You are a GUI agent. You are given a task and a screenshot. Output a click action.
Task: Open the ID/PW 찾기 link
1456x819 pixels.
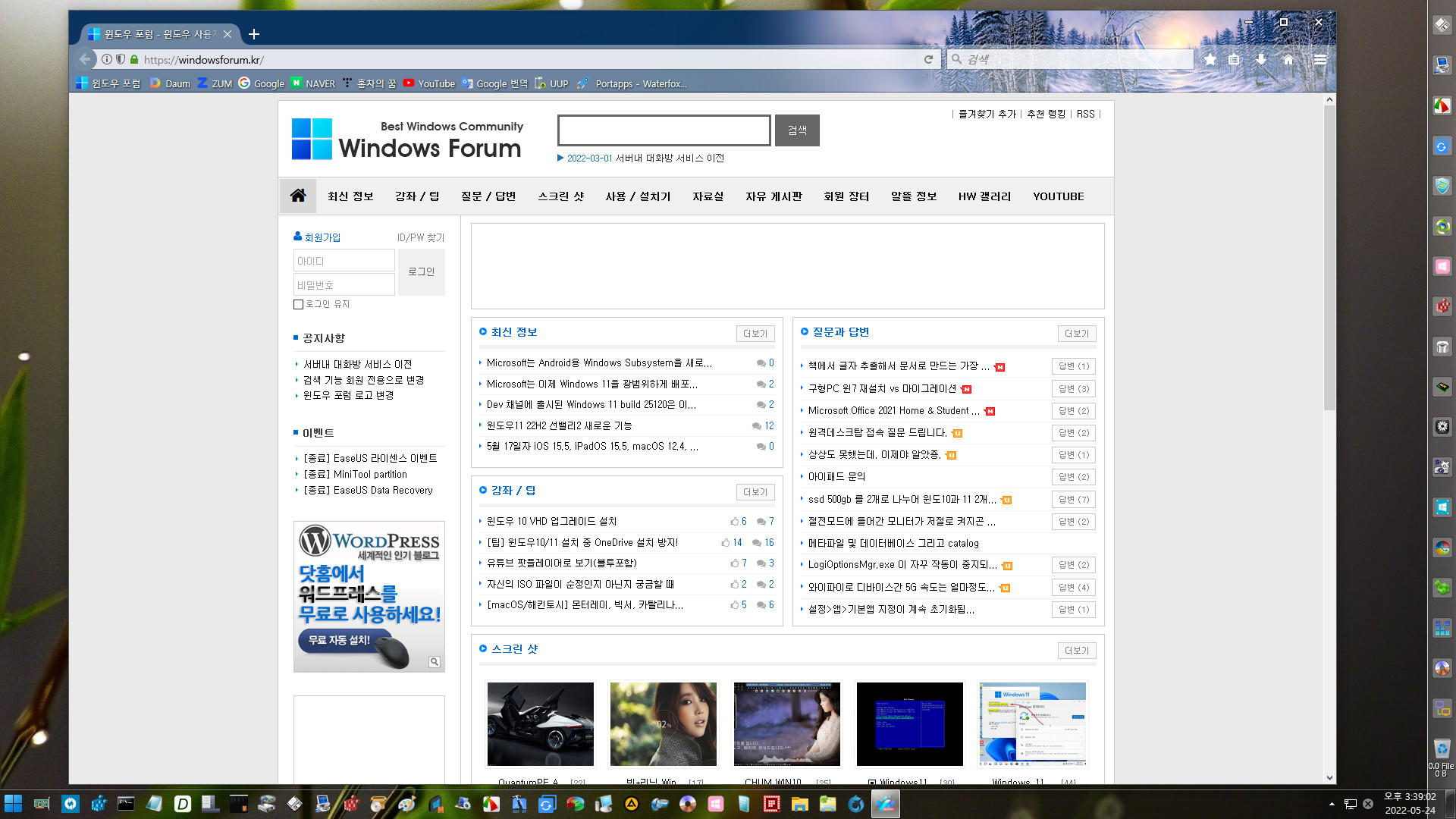click(x=421, y=237)
